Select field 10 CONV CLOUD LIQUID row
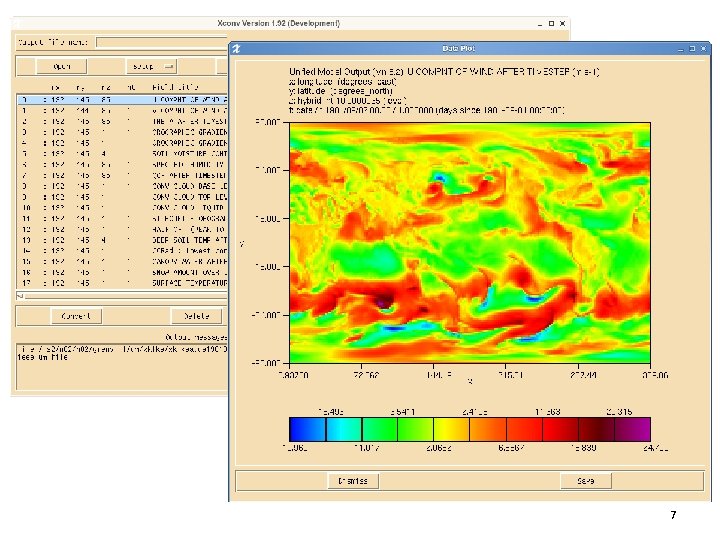The image size is (720, 540). coord(123,208)
